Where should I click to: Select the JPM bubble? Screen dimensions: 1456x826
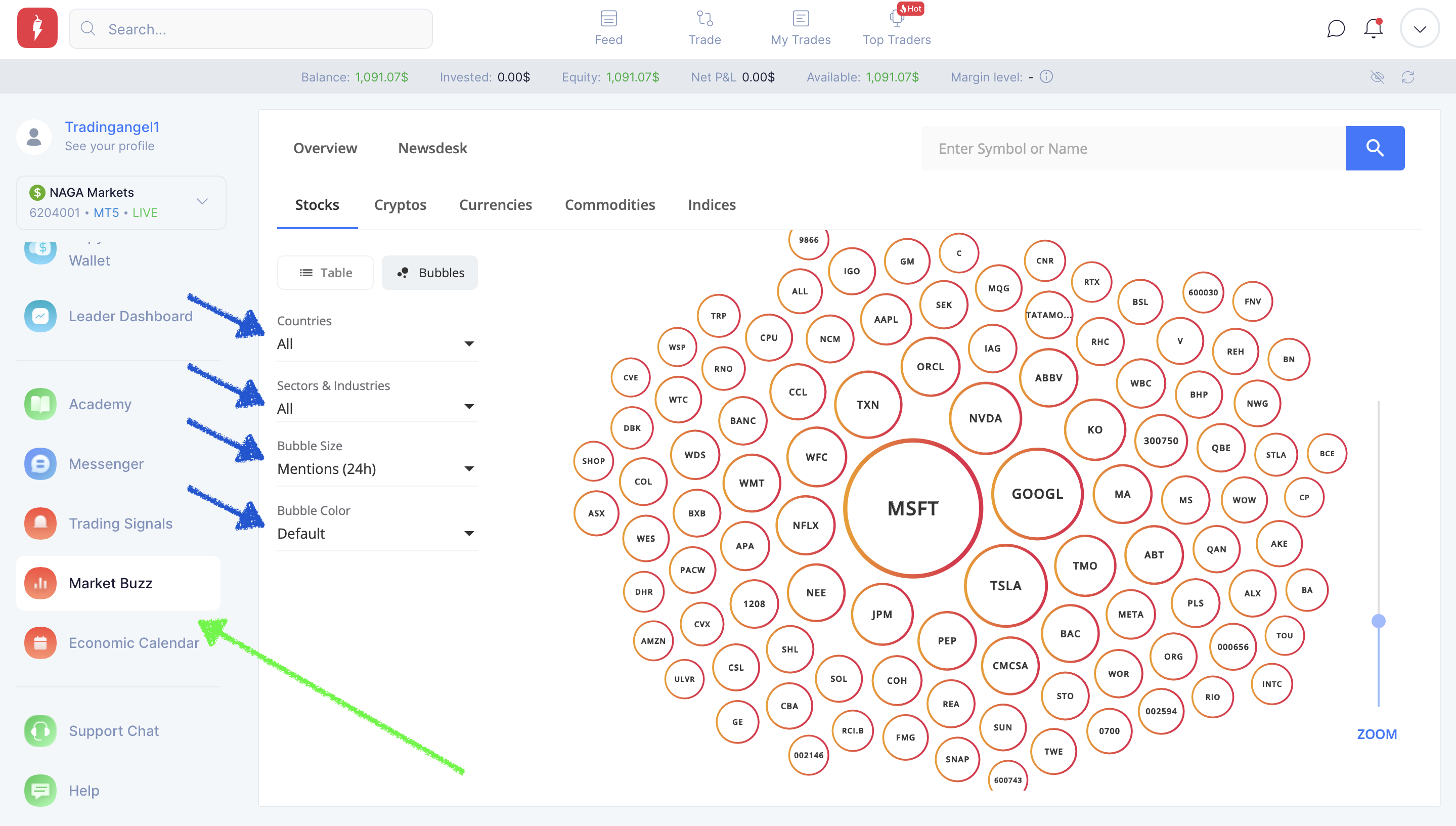pyautogui.click(x=882, y=615)
